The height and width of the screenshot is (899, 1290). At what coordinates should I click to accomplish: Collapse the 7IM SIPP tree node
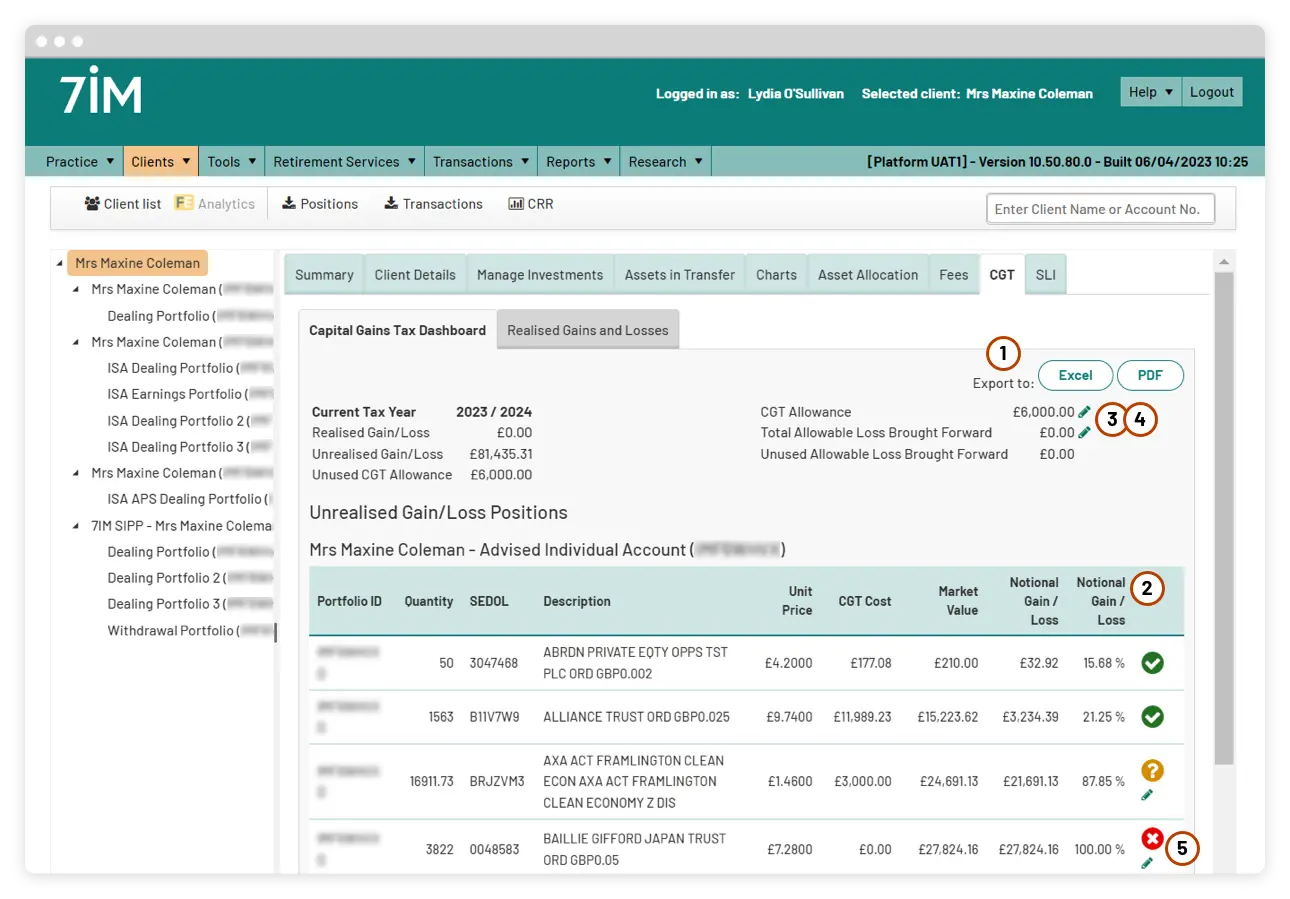(x=77, y=526)
